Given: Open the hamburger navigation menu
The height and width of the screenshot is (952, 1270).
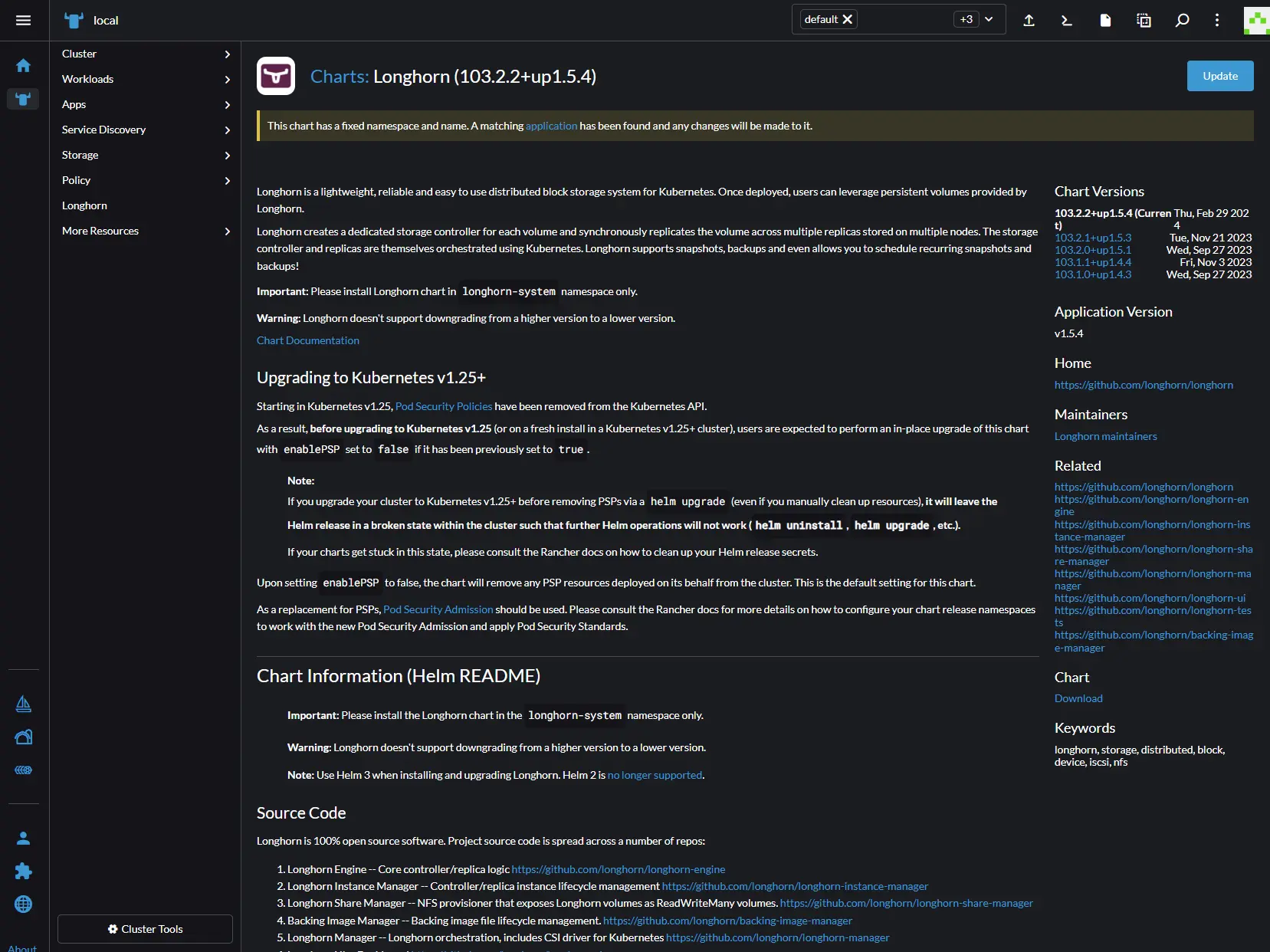Looking at the screenshot, I should [23, 21].
